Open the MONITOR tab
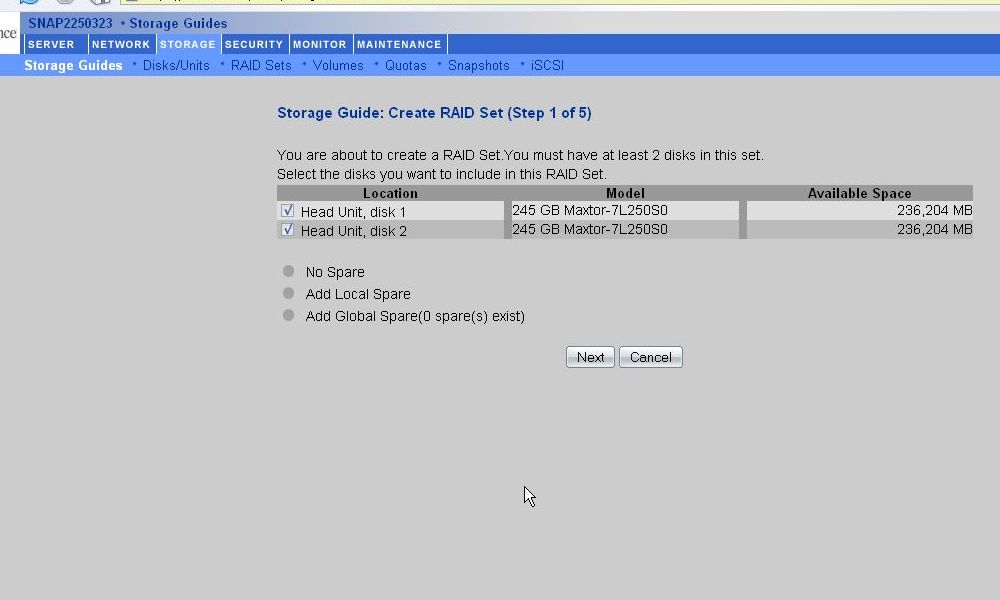The width and height of the screenshot is (1000, 600). [x=320, y=44]
